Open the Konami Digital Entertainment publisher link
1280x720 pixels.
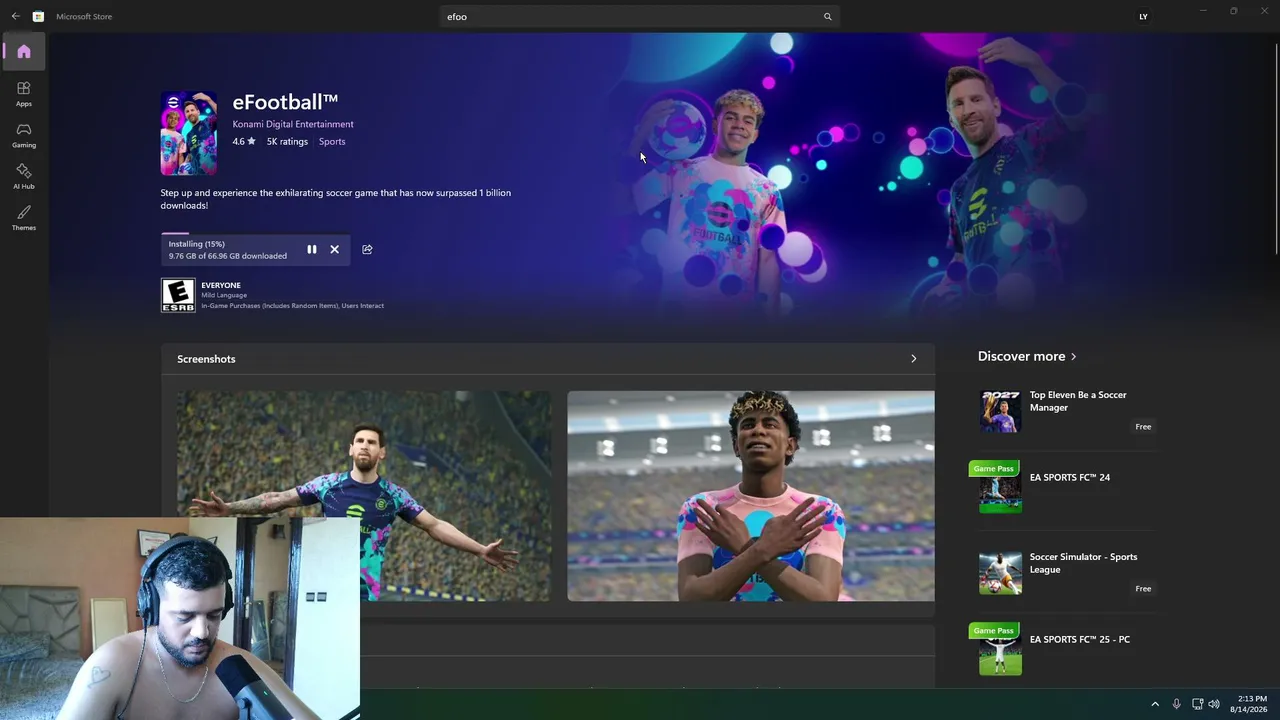(x=293, y=124)
